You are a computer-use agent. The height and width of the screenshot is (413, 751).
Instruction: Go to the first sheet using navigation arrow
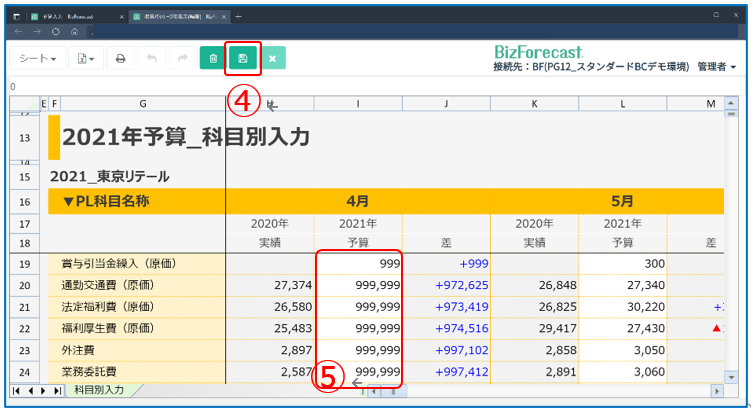click(16, 390)
